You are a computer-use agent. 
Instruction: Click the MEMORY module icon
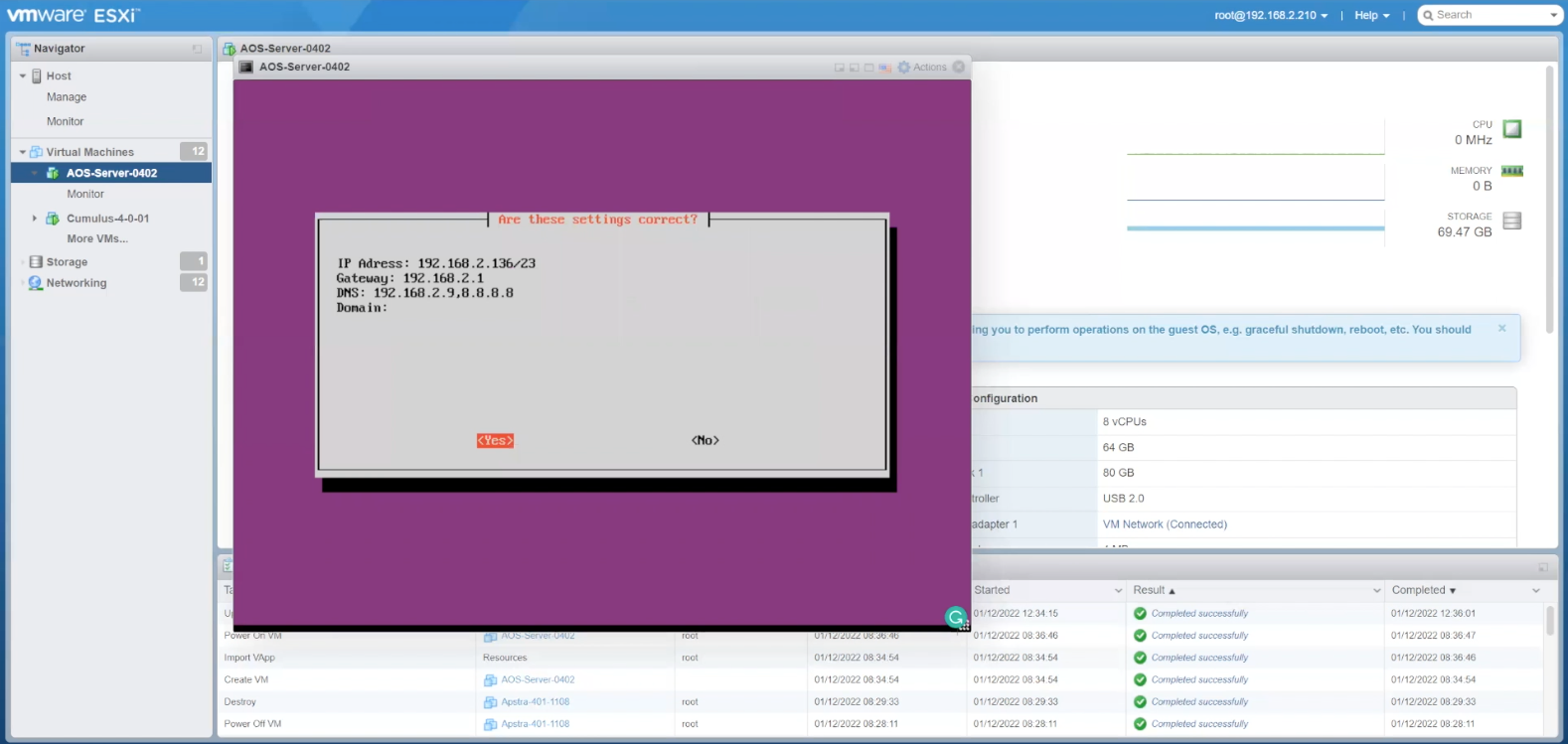[1512, 171]
